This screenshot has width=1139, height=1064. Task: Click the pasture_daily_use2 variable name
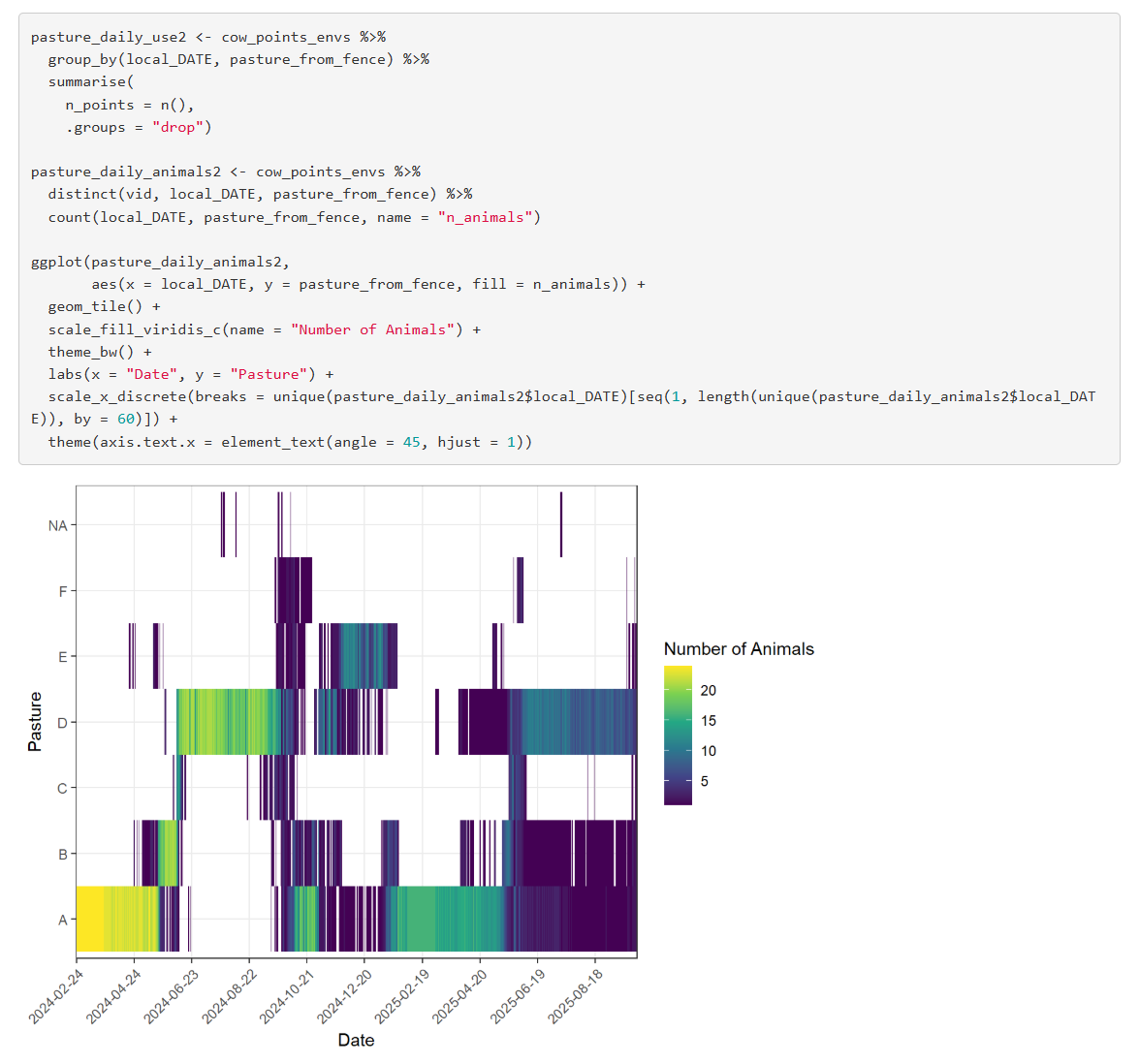[108, 37]
